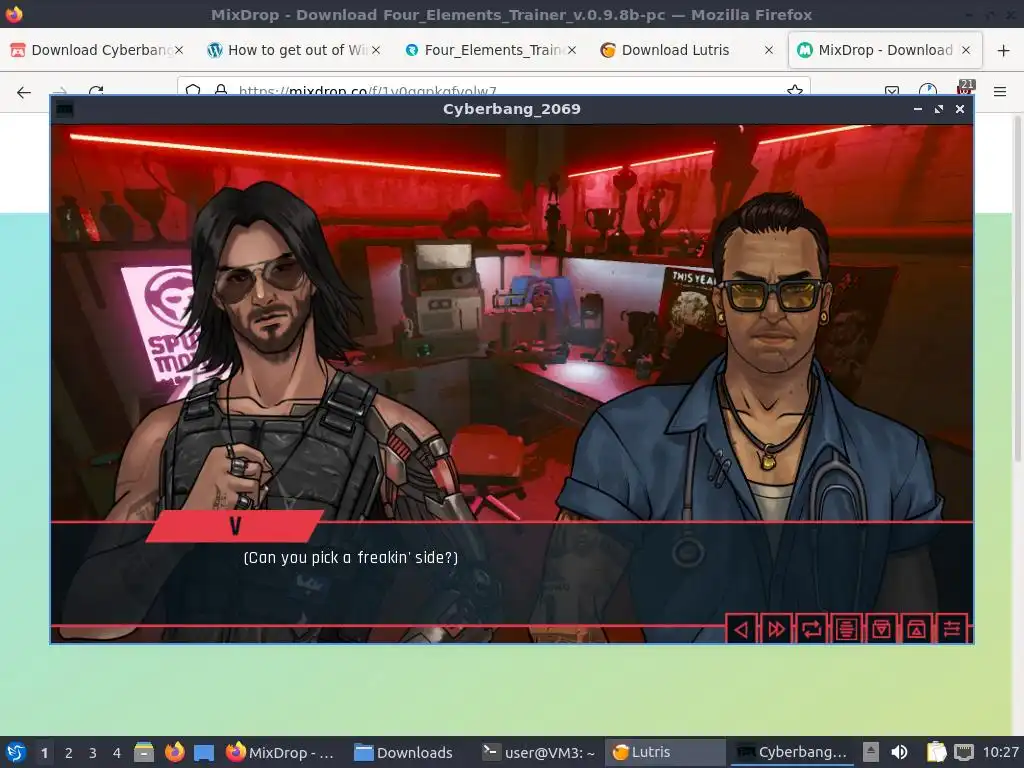
Task: Open clipboard manager tray icon
Action: [x=936, y=752]
